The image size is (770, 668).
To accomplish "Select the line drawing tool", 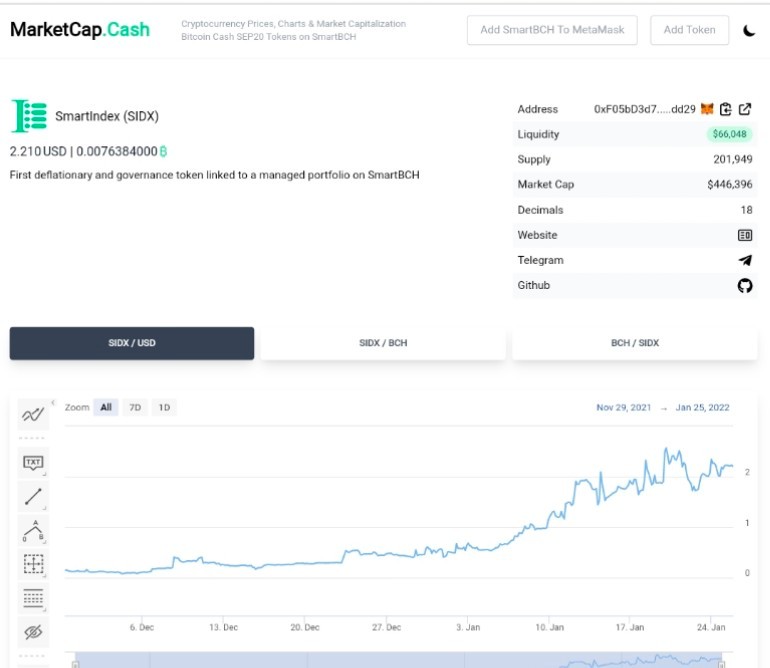I will 33,497.
